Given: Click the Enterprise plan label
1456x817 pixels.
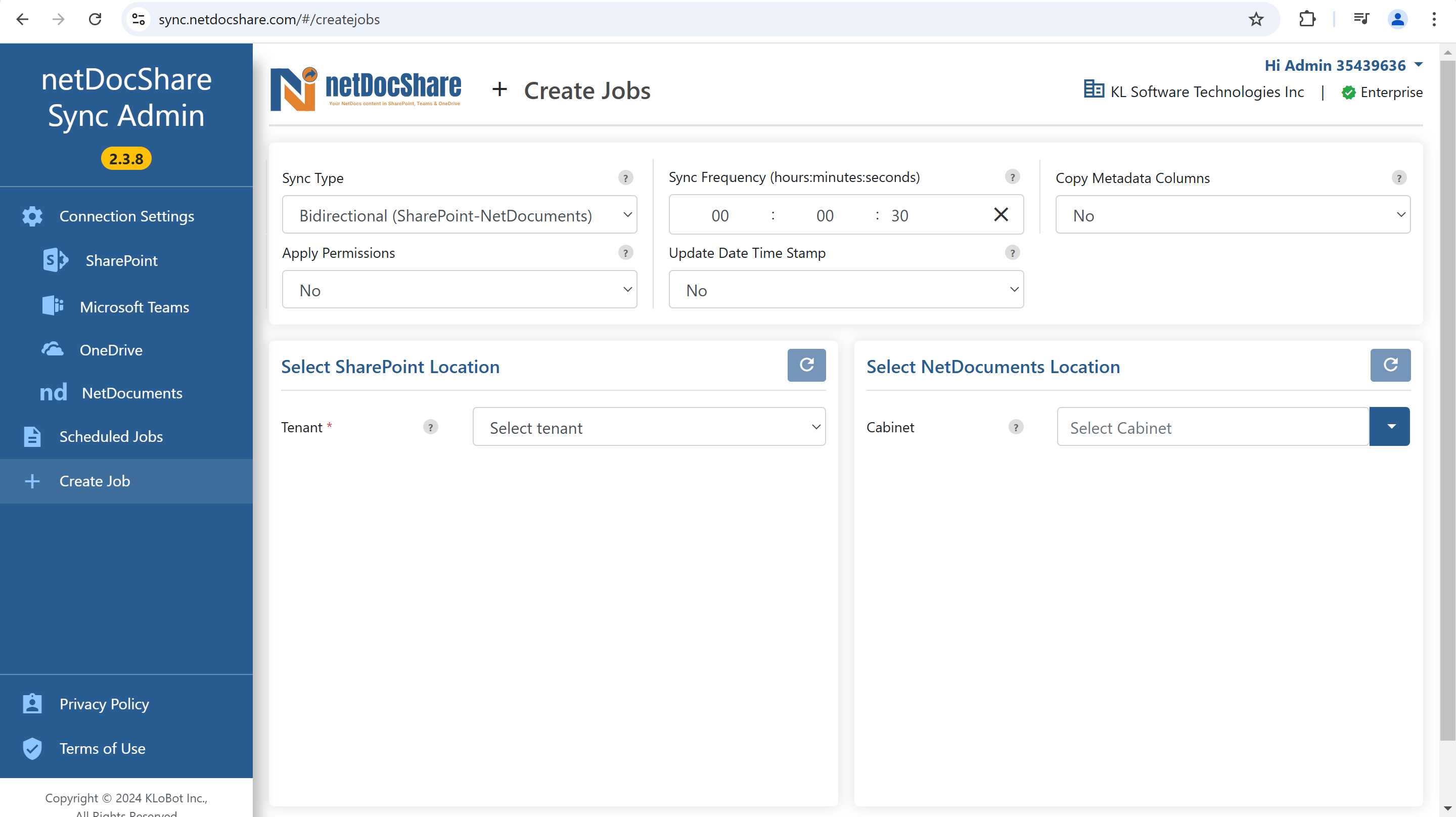Looking at the screenshot, I should [x=1391, y=92].
